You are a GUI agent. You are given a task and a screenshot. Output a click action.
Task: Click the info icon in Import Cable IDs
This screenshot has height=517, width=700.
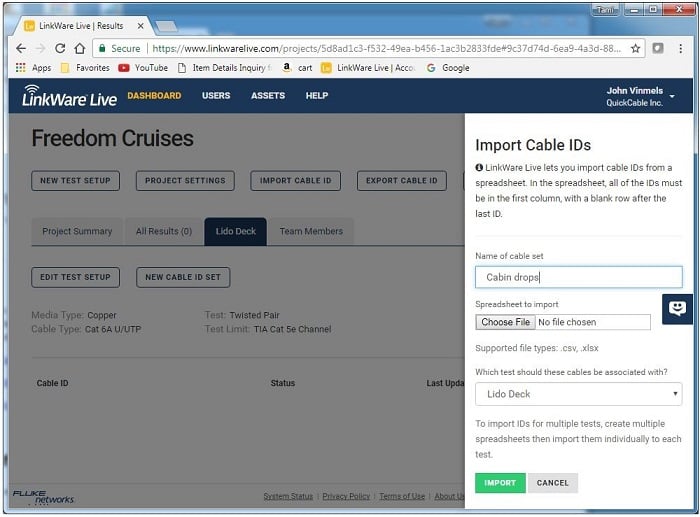coord(479,167)
